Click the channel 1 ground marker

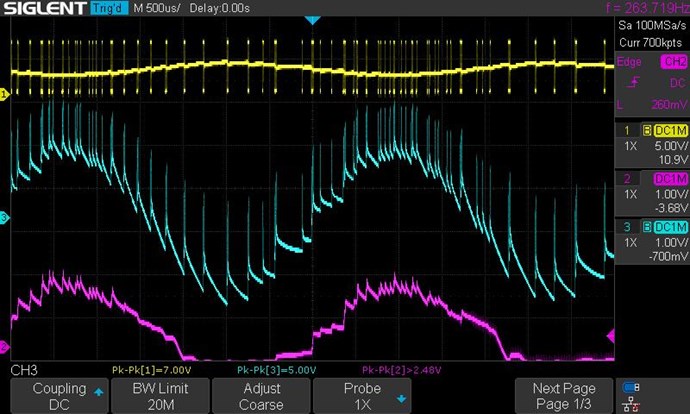point(4,94)
